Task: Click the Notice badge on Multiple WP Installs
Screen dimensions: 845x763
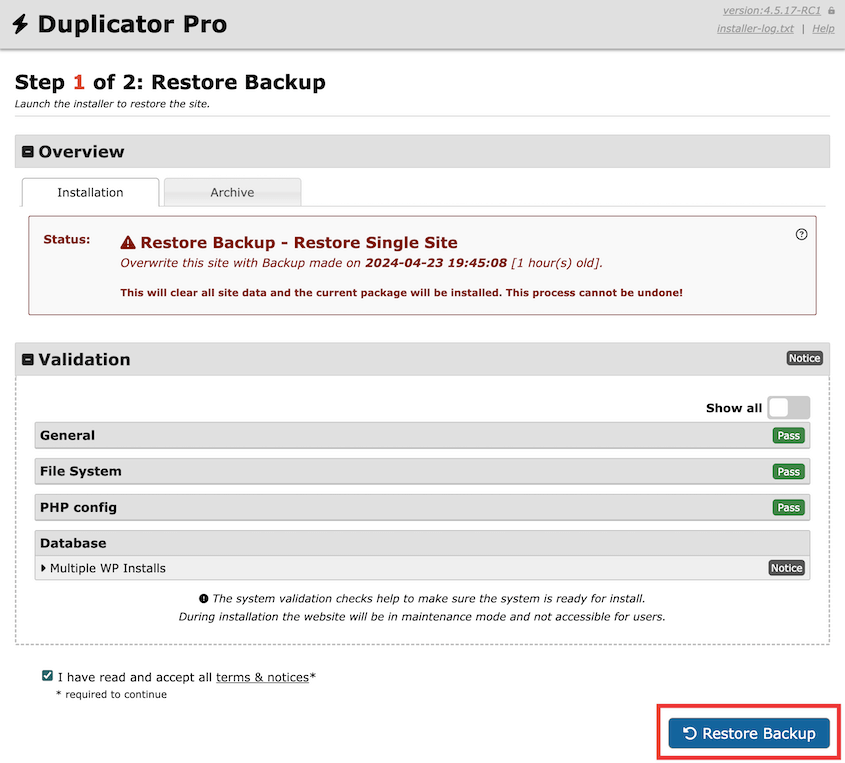Action: point(786,568)
